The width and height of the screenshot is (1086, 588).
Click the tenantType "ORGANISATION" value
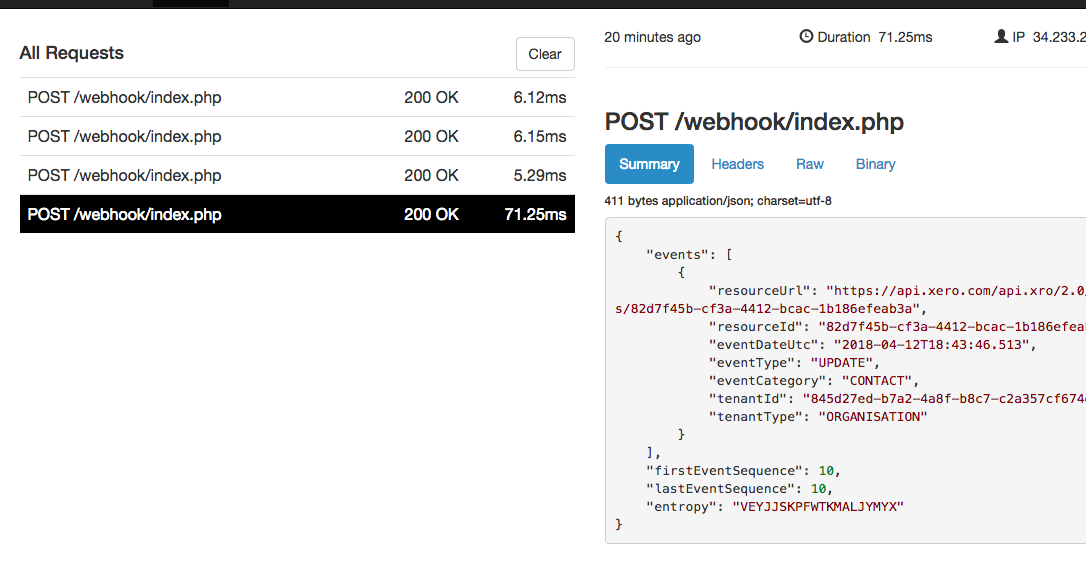coord(872,417)
